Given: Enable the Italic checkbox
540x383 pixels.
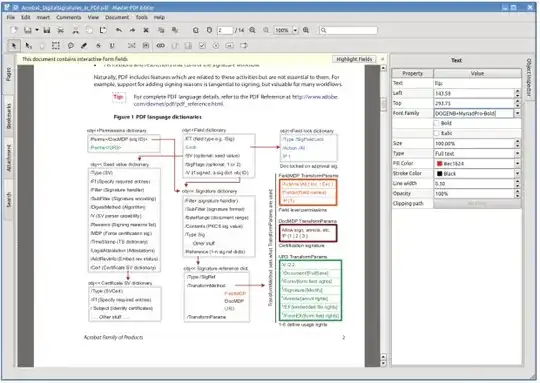Looking at the screenshot, I should tap(436, 133).
